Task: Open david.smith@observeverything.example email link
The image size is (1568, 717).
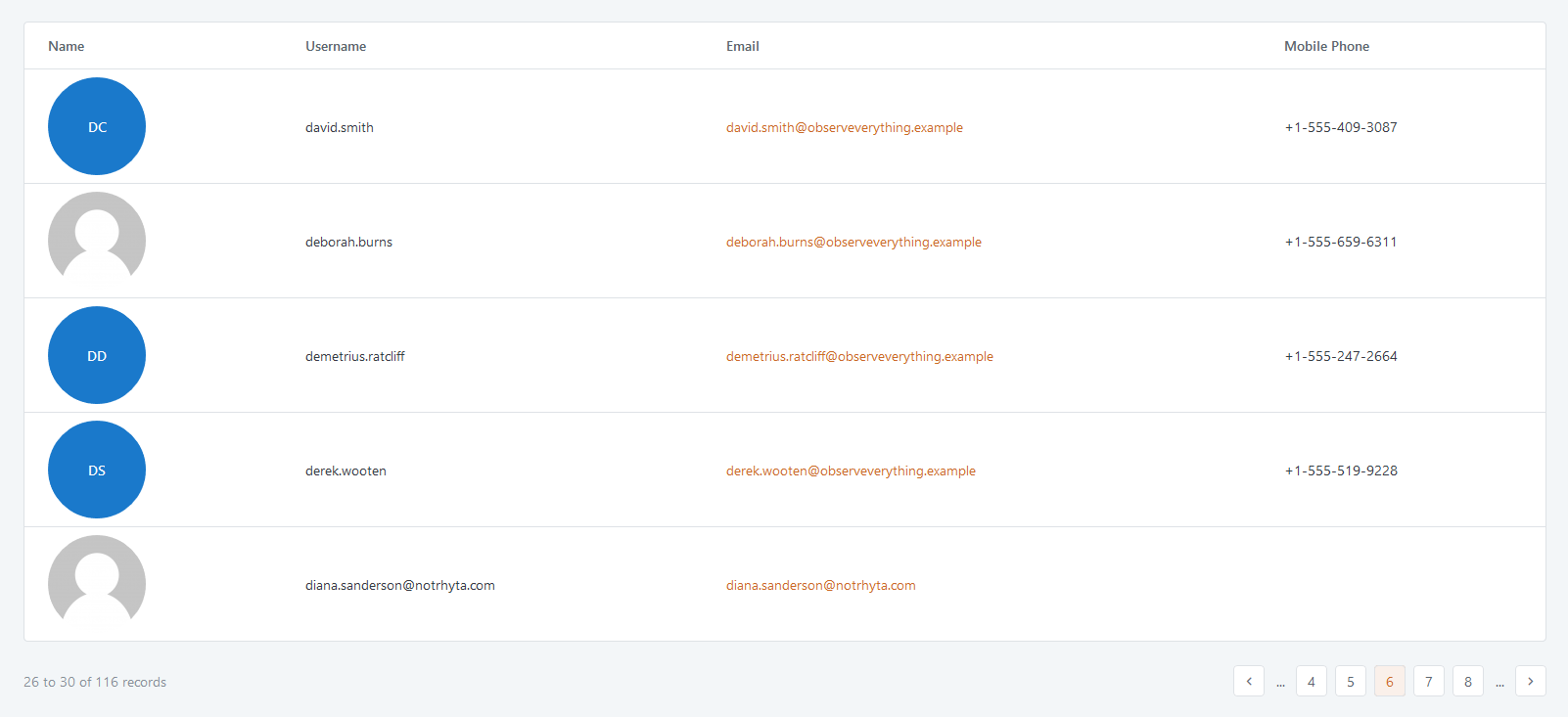Action: click(x=845, y=127)
